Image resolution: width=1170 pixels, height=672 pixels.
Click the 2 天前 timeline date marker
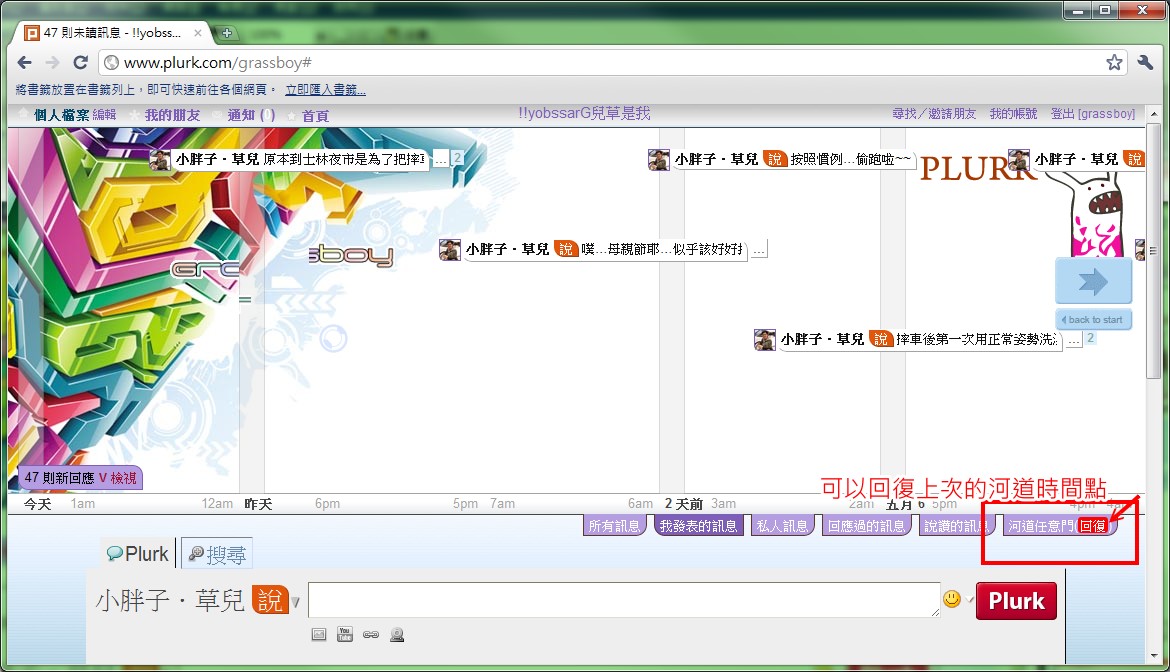coord(683,504)
